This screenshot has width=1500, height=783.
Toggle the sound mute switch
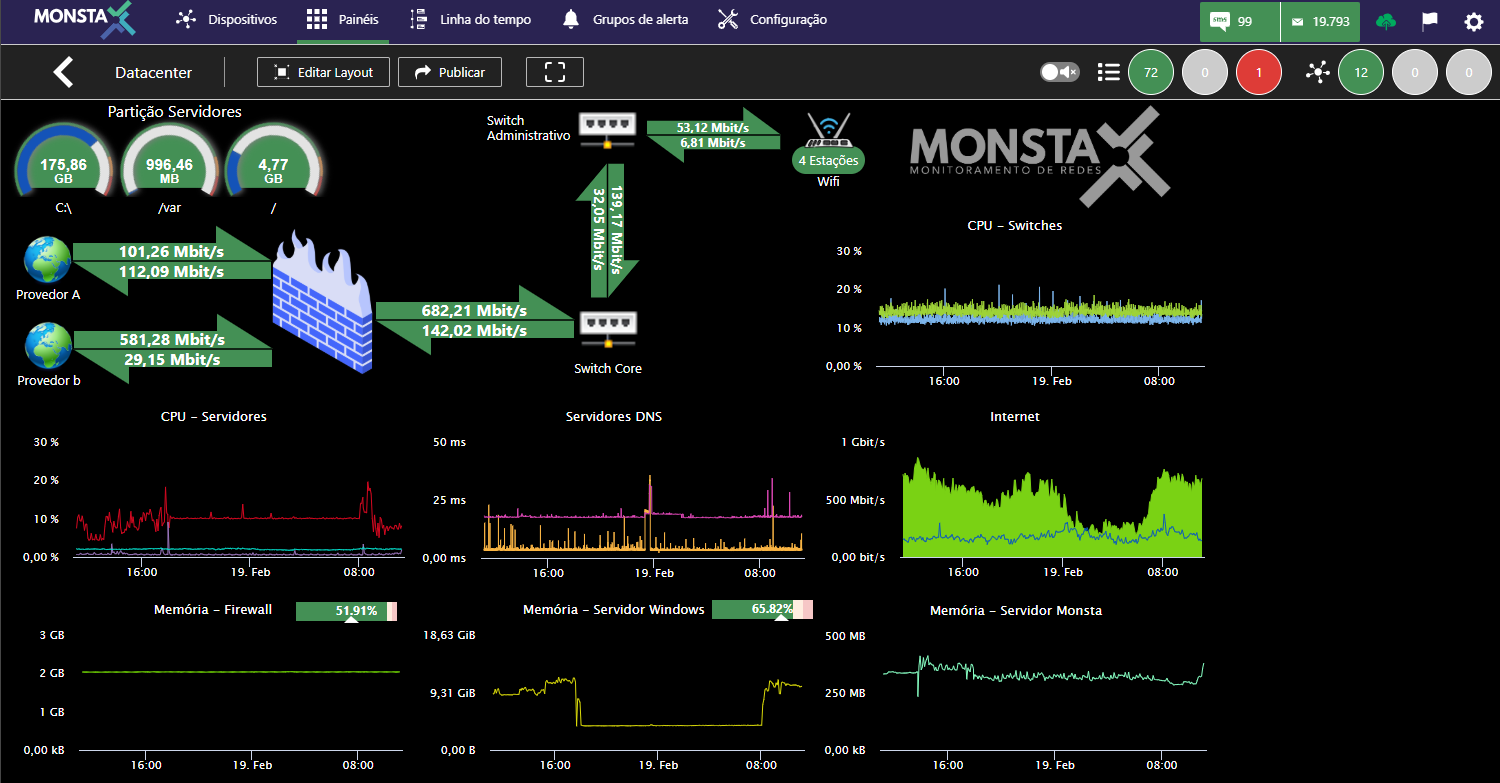tap(1059, 72)
